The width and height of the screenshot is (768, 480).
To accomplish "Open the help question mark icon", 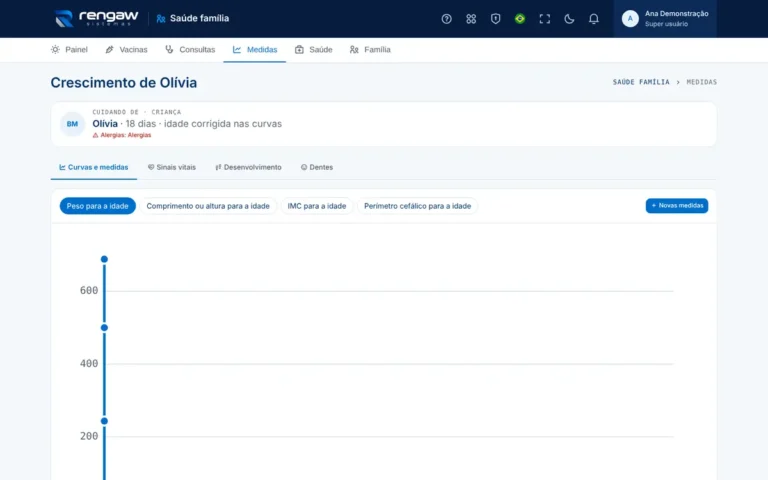I will point(446,19).
